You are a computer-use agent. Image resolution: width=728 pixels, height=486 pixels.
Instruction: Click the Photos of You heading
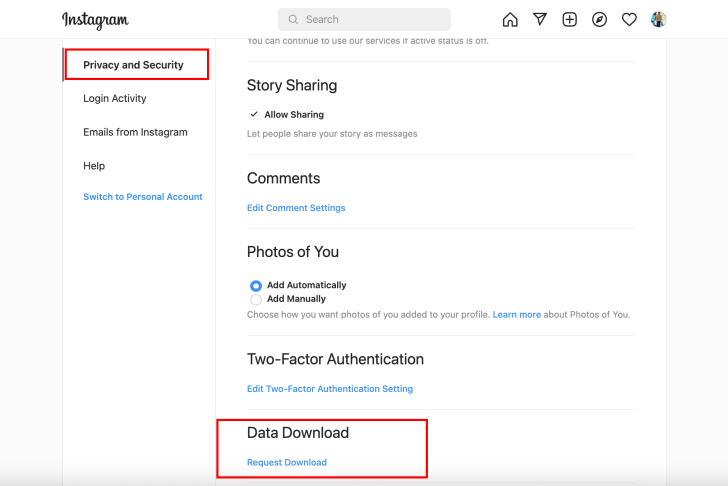coord(292,252)
